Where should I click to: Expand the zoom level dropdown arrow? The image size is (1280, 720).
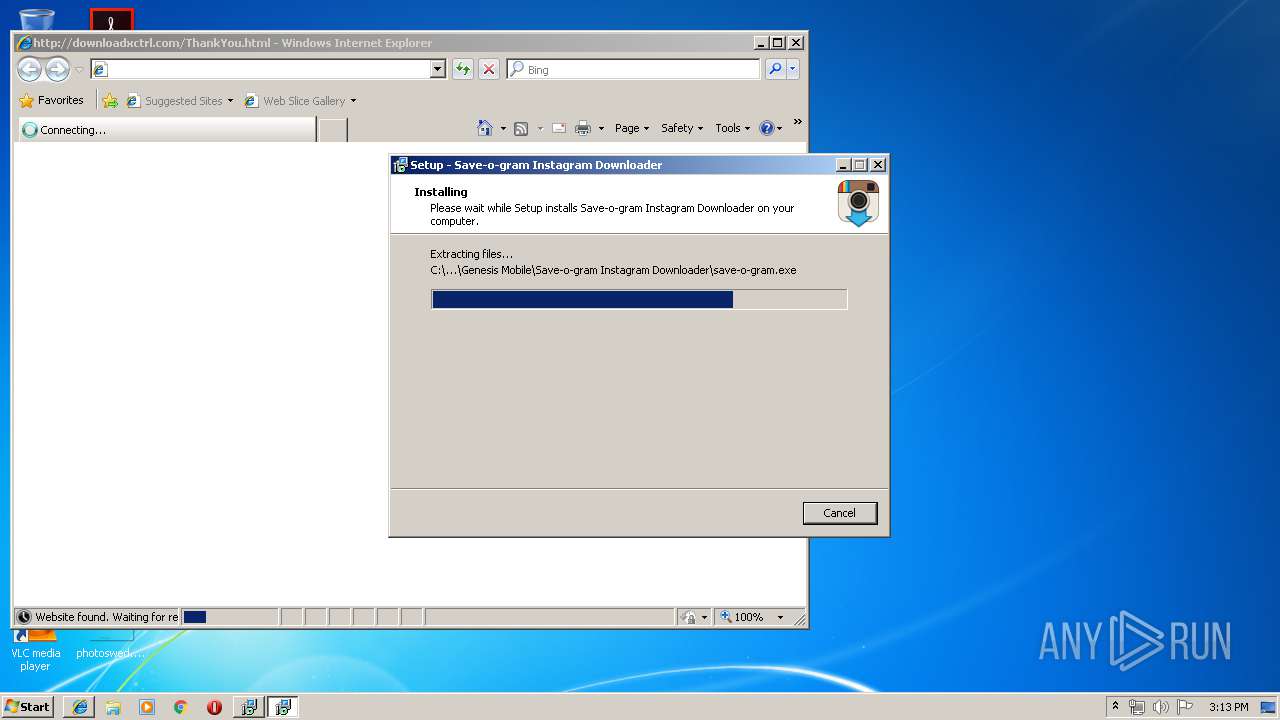click(781, 617)
